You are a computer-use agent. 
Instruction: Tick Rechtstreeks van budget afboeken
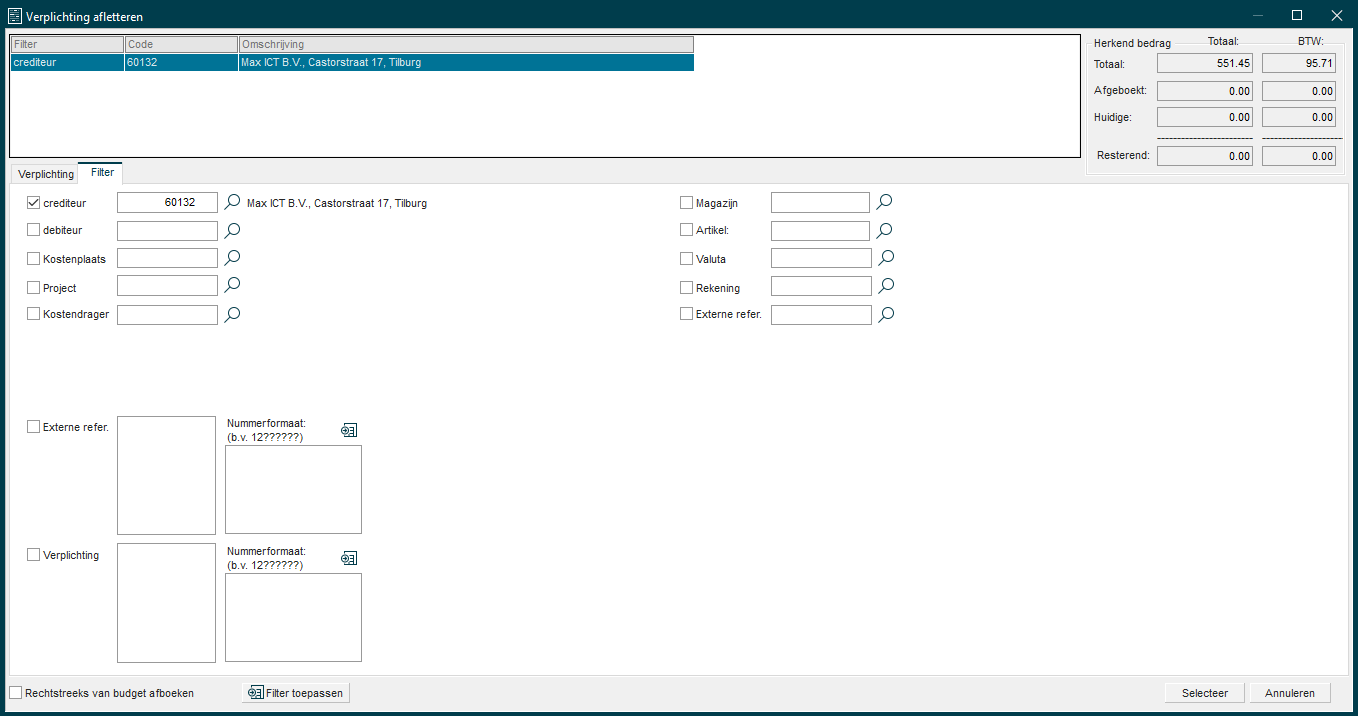(15, 692)
